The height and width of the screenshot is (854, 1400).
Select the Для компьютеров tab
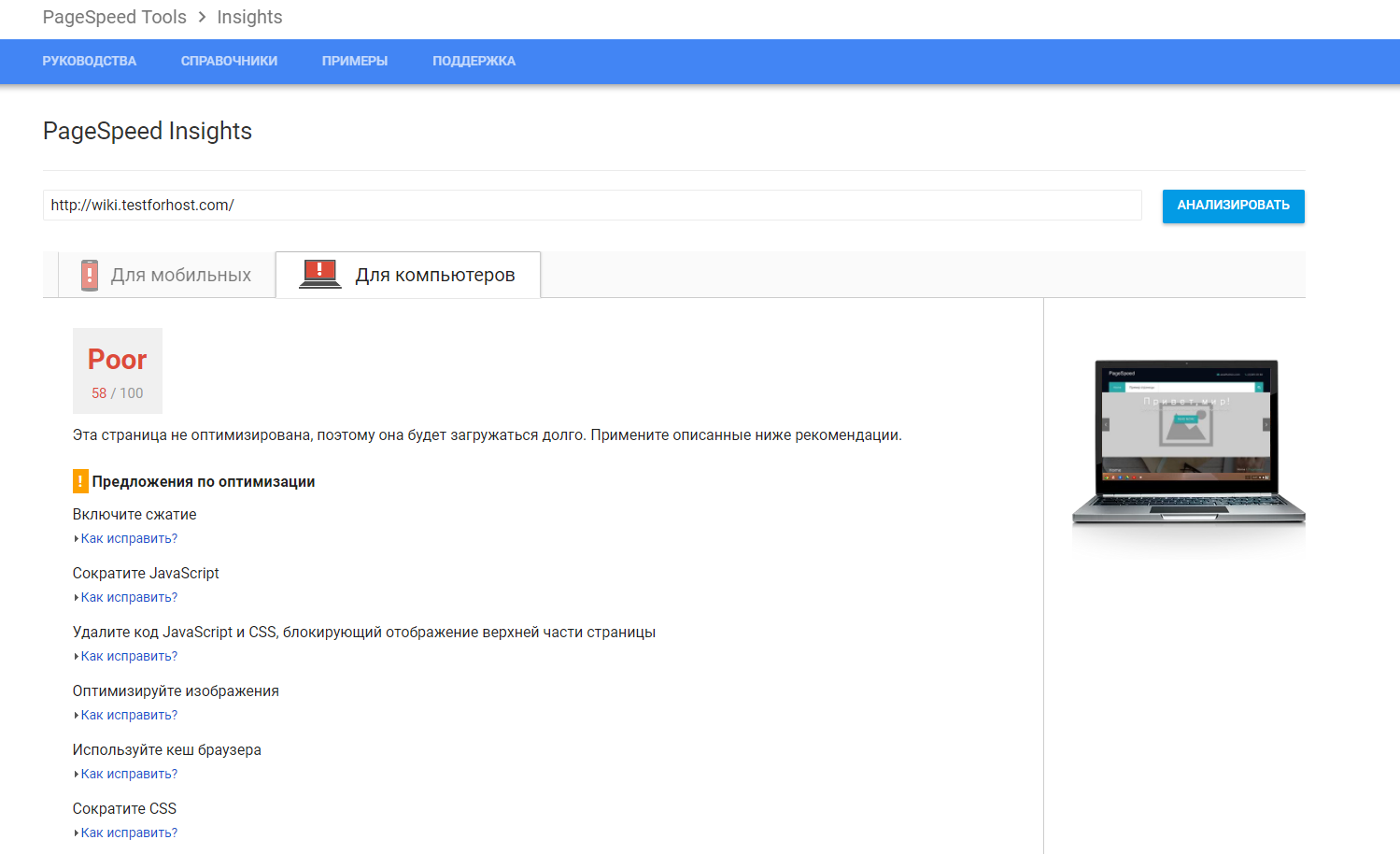[408, 275]
